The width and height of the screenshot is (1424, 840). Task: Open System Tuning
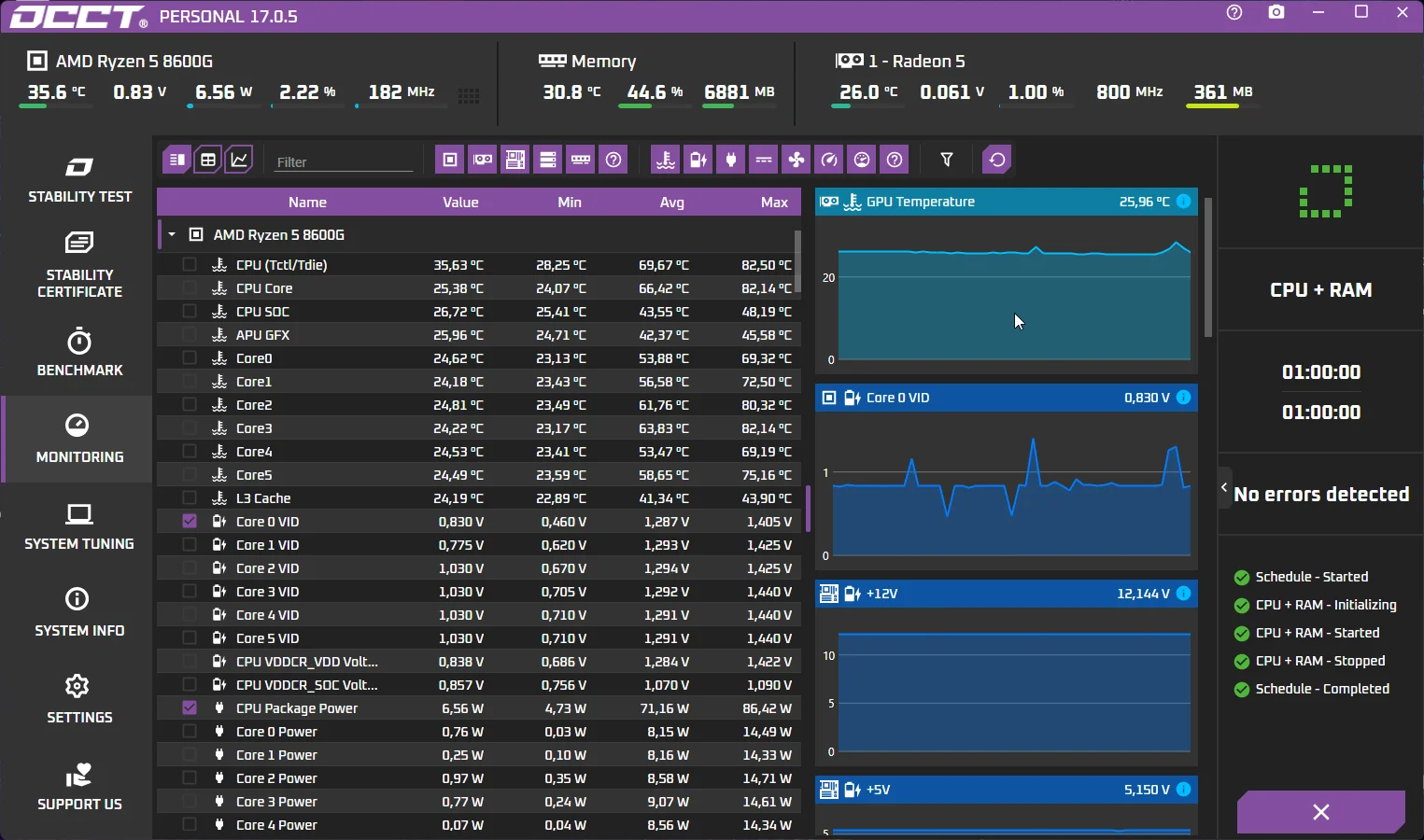point(79,526)
